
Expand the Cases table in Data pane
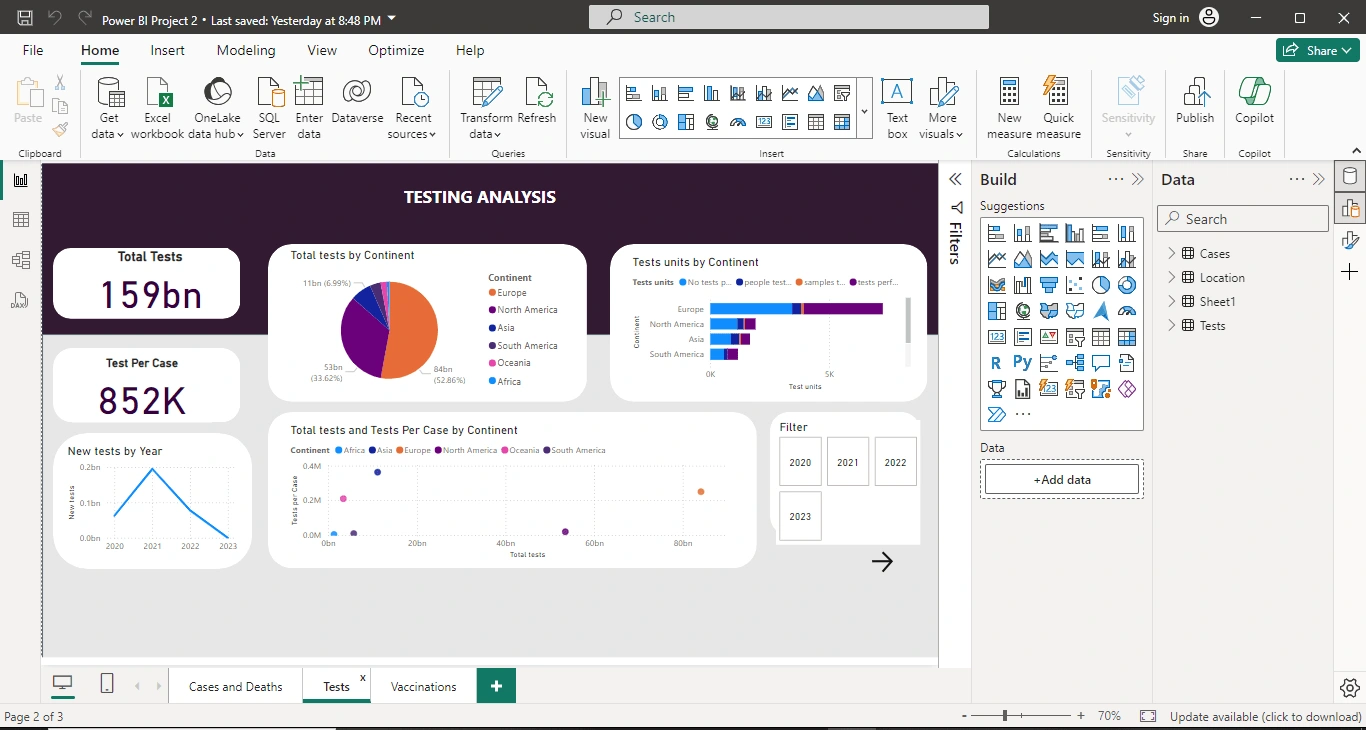click(1172, 253)
